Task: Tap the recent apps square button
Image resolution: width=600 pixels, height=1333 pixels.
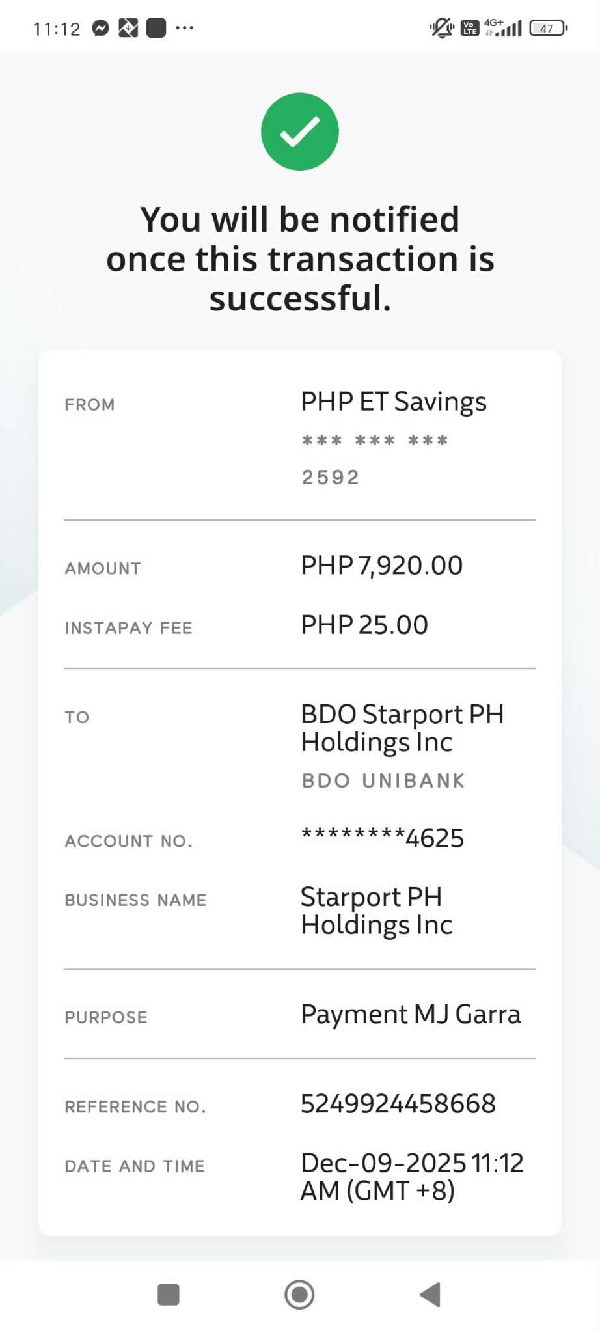Action: (168, 1295)
